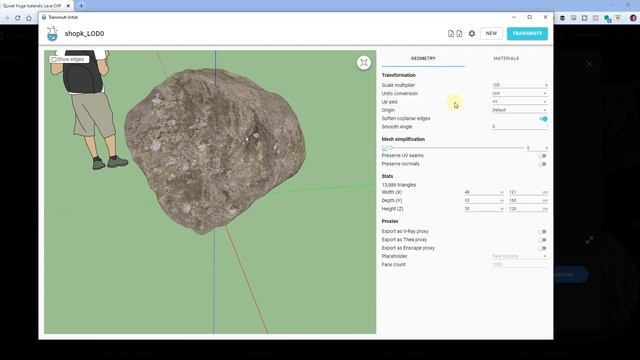The image size is (640, 360).
Task: Minimize the Transmutr Artist window
Action: (x=514, y=17)
